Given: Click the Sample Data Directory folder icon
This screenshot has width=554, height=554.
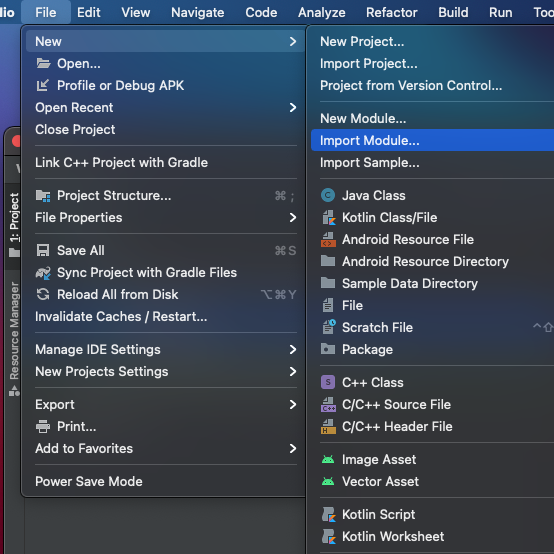Looking at the screenshot, I should coord(328,283).
